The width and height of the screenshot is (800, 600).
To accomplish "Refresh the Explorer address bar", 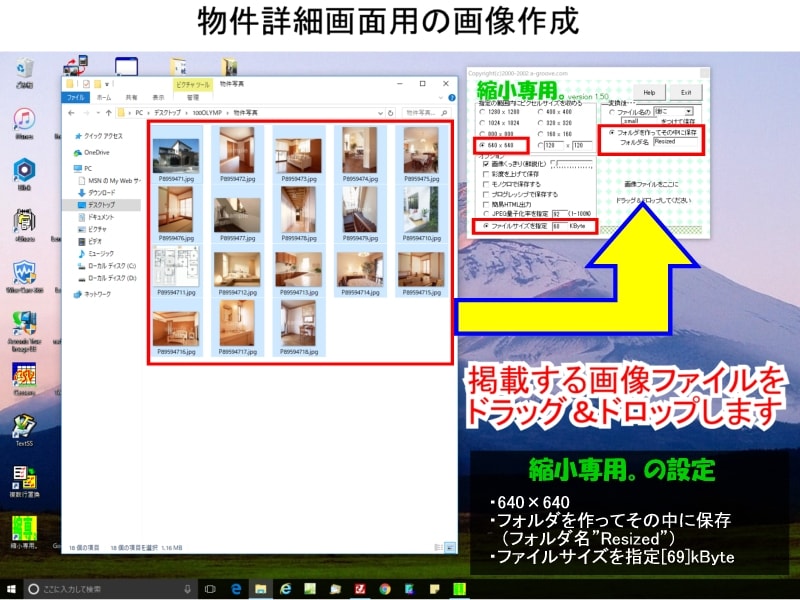I will coord(391,113).
